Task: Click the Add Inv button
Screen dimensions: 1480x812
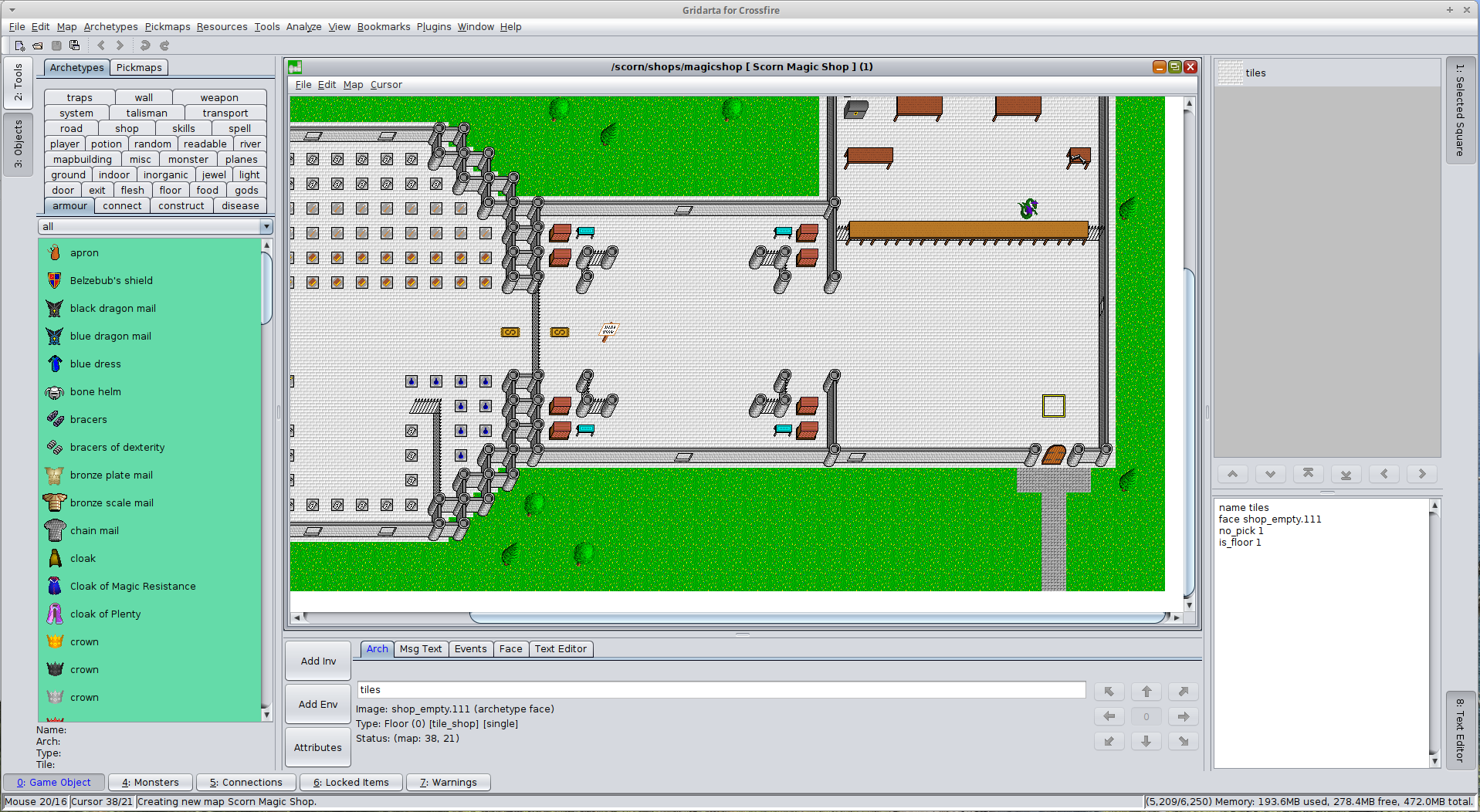Action: pos(318,661)
